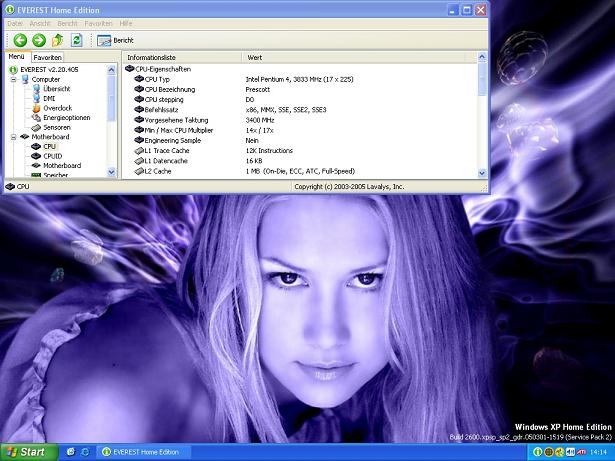Select the Computer tree item

(45, 79)
